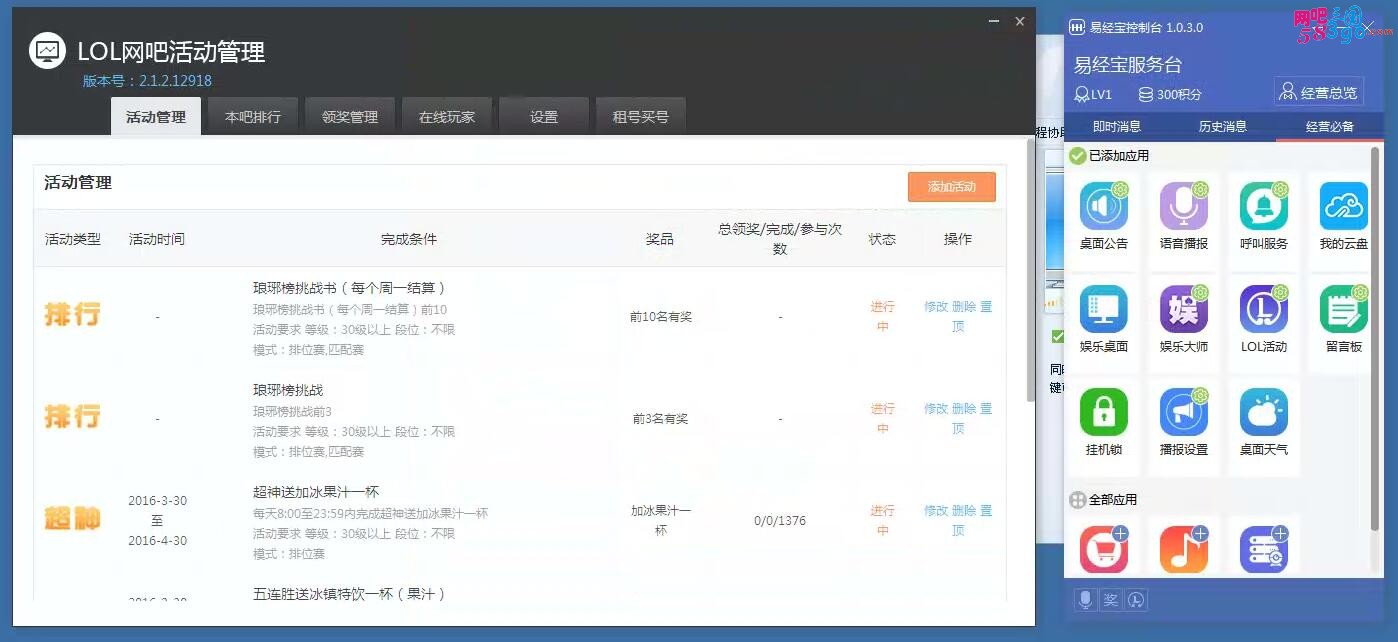The image size is (1398, 642).
Task: Open the 语音播报 microphone app
Action: (x=1184, y=207)
